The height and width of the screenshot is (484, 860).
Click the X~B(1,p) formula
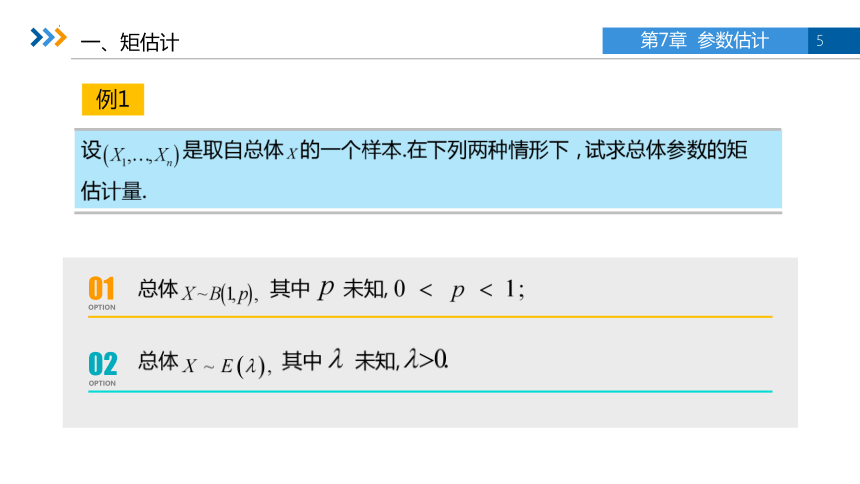(x=220, y=293)
